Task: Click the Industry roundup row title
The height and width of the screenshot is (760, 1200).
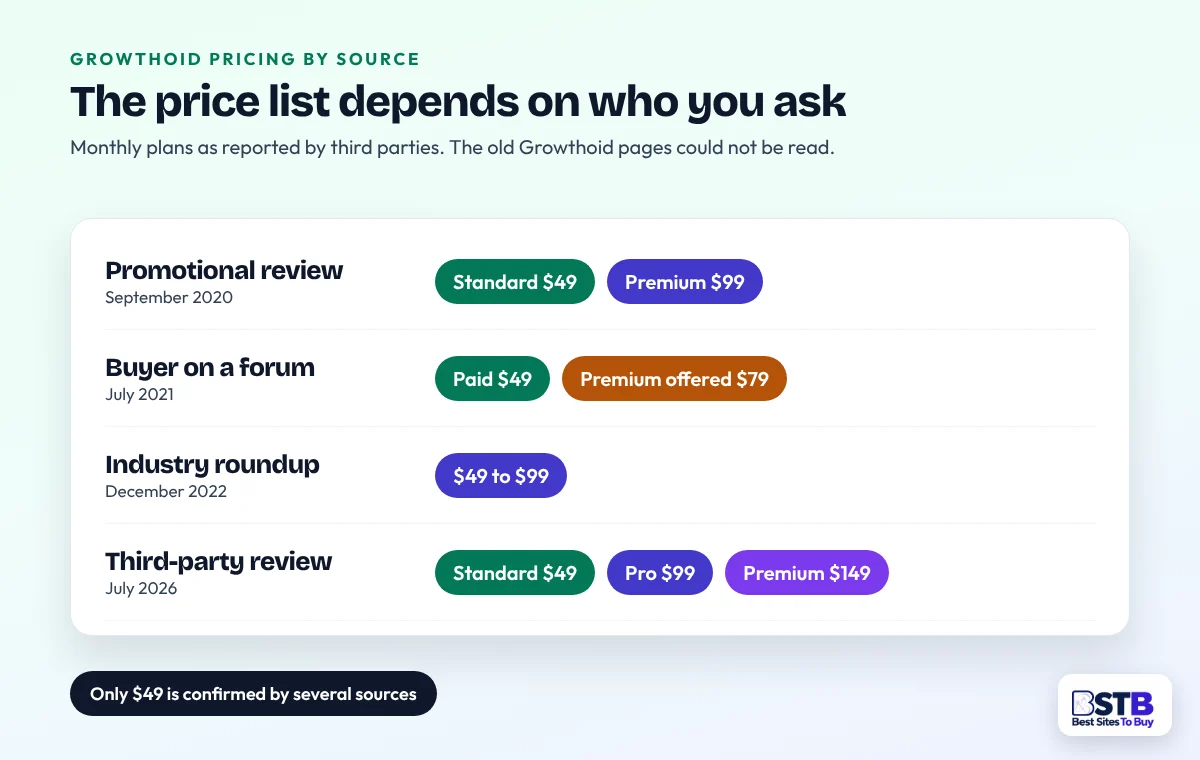Action: pyautogui.click(x=212, y=464)
